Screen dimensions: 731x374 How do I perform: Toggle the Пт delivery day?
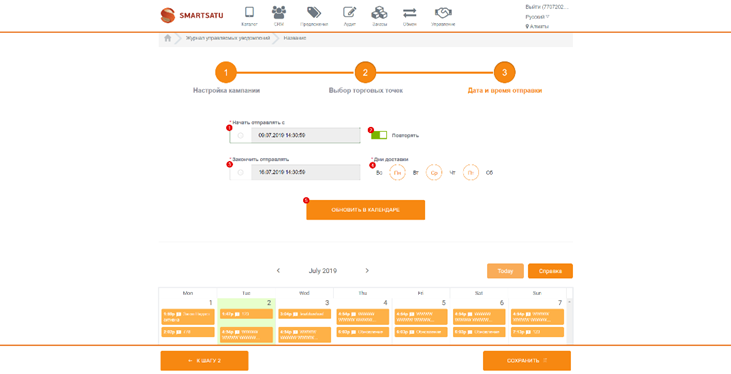click(470, 173)
